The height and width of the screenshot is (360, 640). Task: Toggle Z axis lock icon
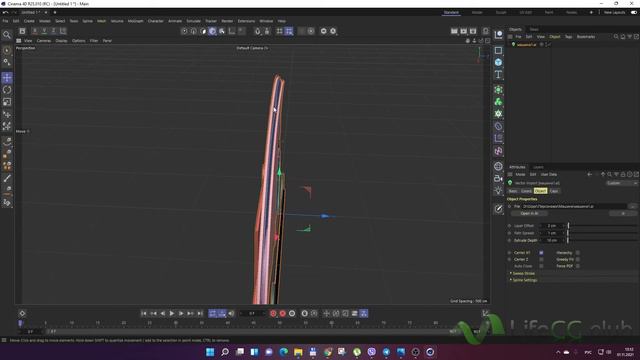(x=54, y=31)
